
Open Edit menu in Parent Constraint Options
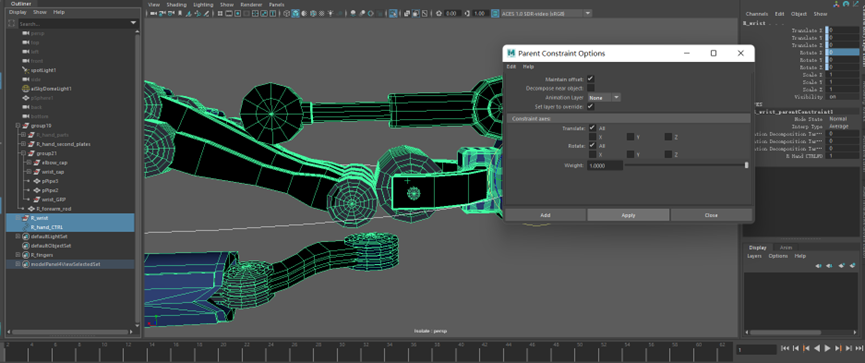(x=511, y=66)
